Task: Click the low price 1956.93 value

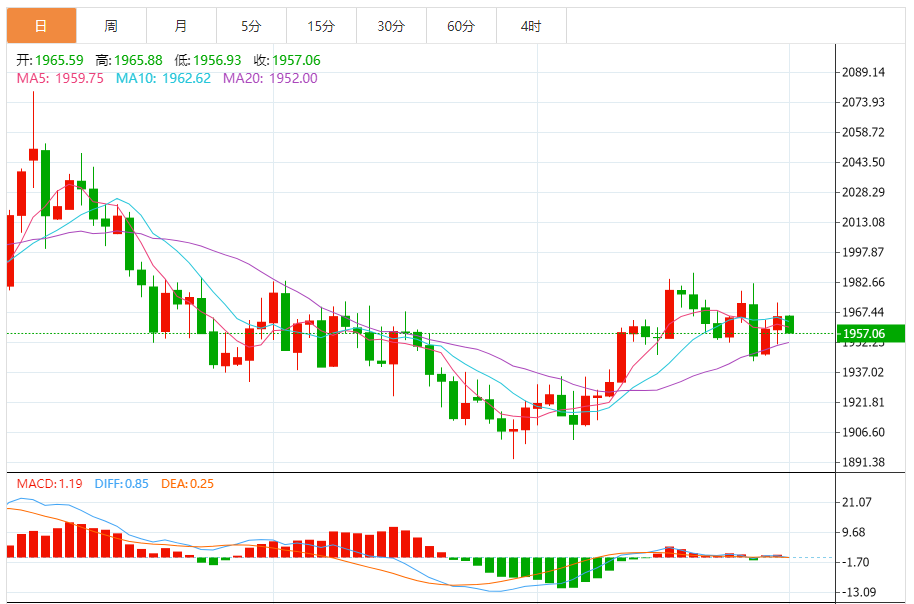Action: point(217,60)
